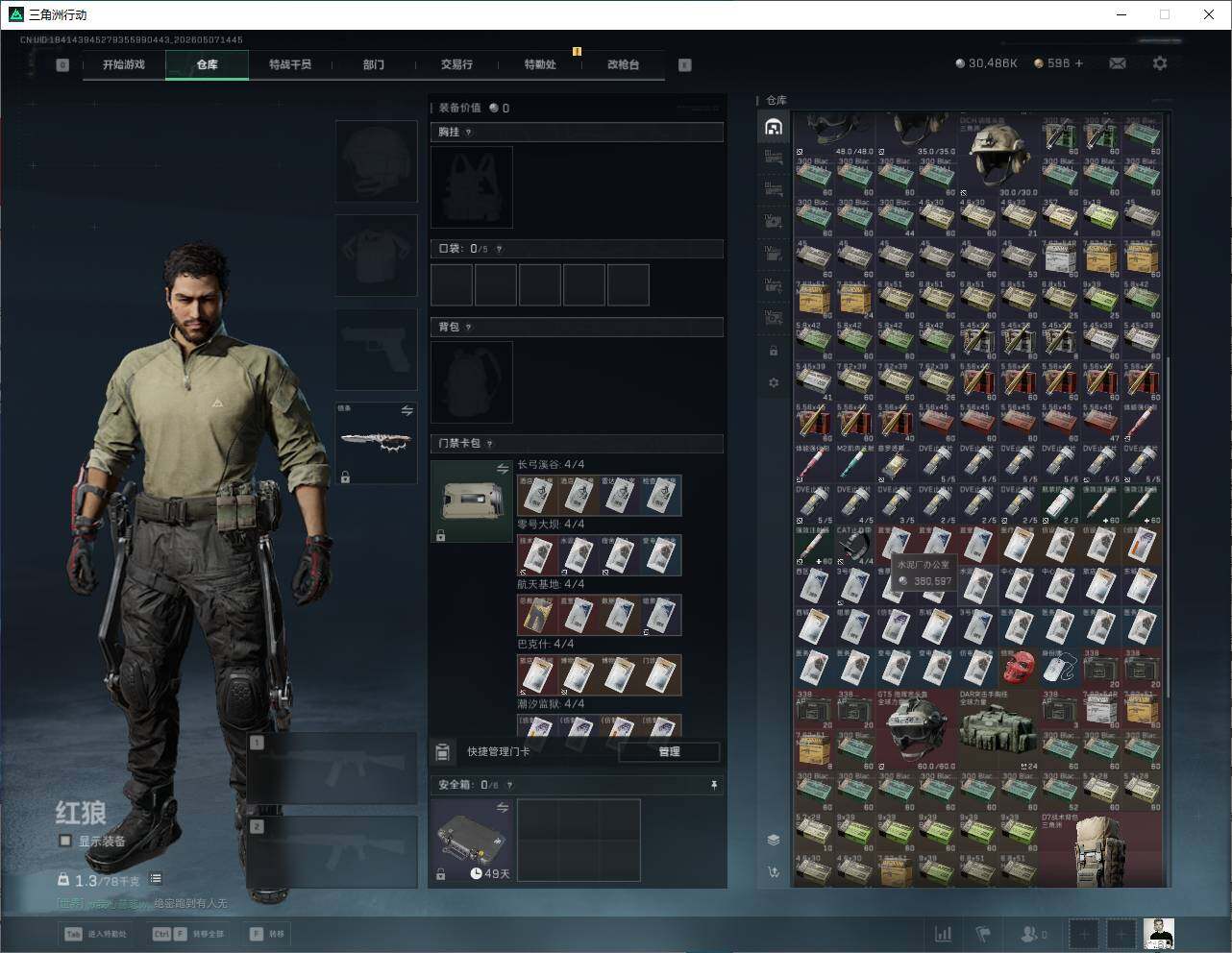1232x953 pixels.
Task: Click the 30,486K currency balance
Action: tap(986, 63)
